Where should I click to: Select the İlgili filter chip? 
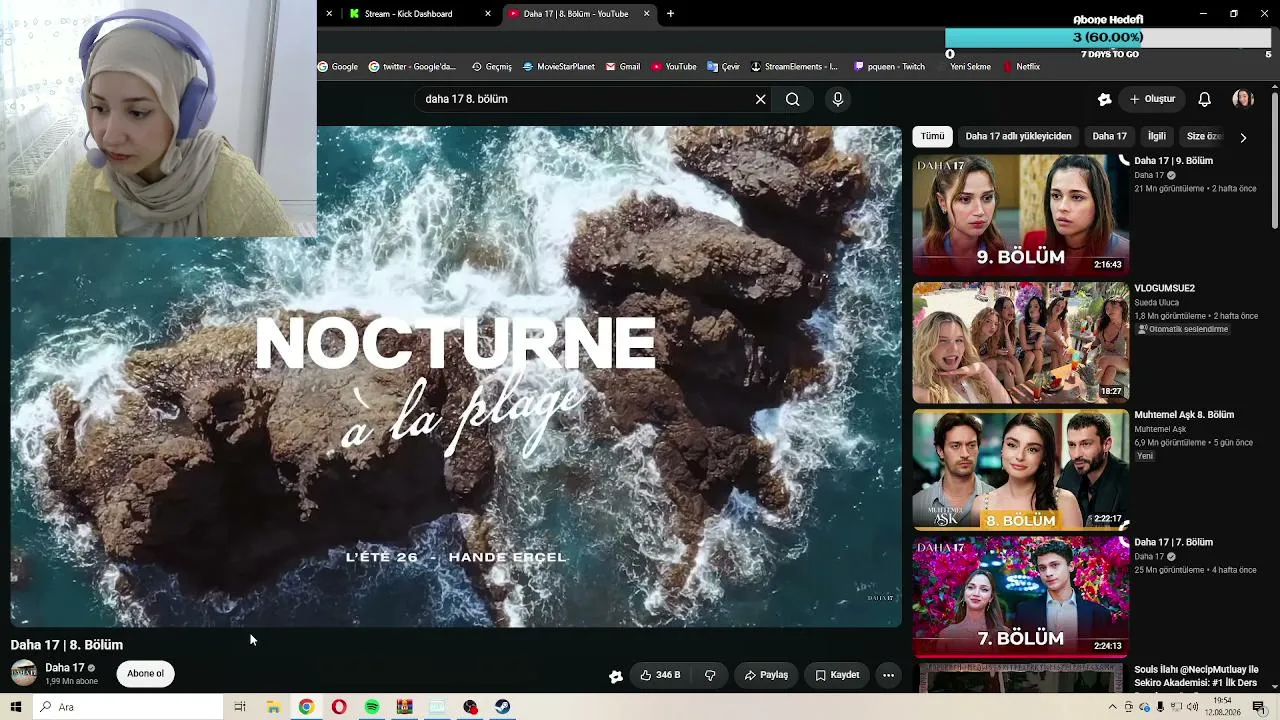point(1157,136)
